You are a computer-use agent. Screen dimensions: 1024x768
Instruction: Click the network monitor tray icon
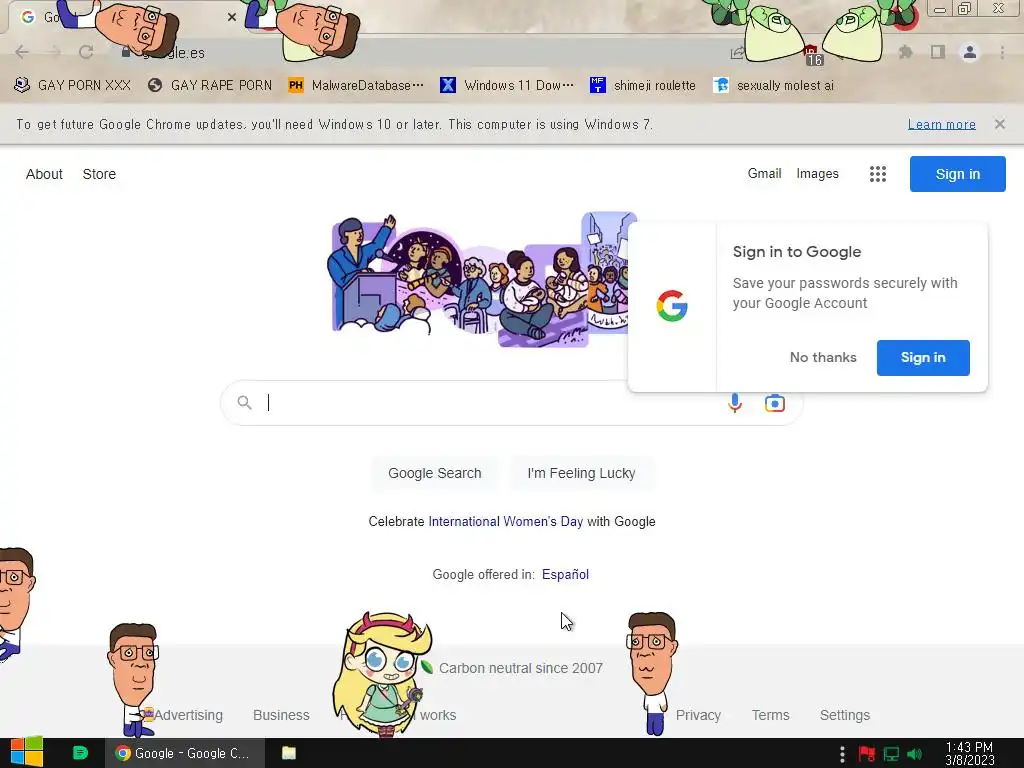pyautogui.click(x=891, y=754)
